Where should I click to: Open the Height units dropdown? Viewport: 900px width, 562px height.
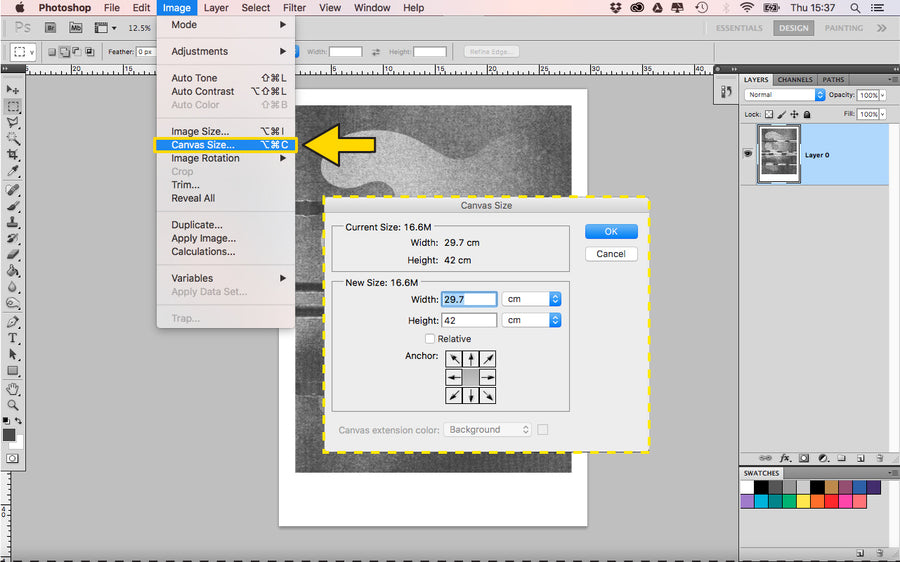(531, 321)
